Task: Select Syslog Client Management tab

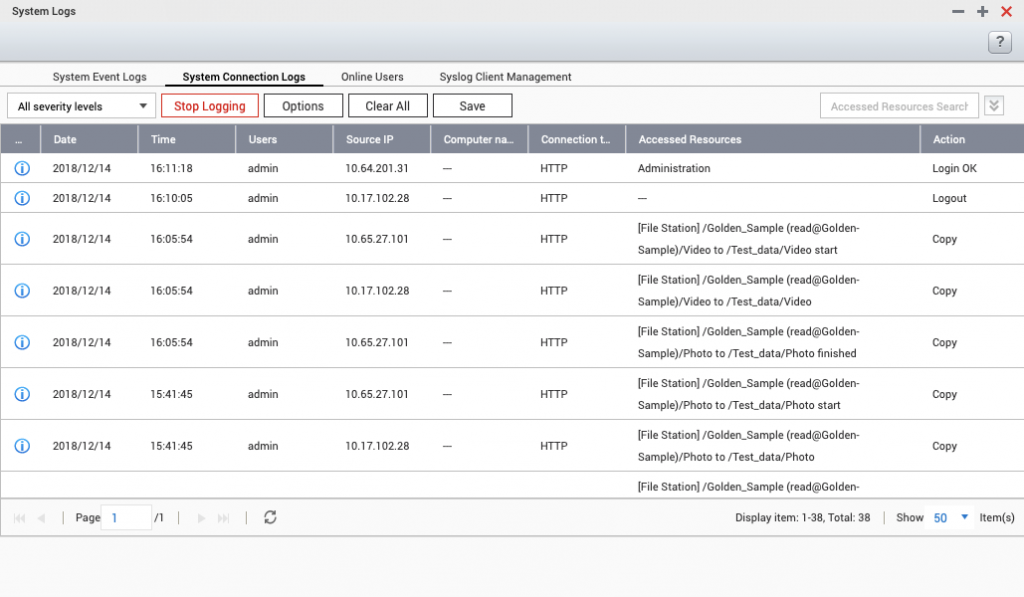Action: click(x=505, y=77)
